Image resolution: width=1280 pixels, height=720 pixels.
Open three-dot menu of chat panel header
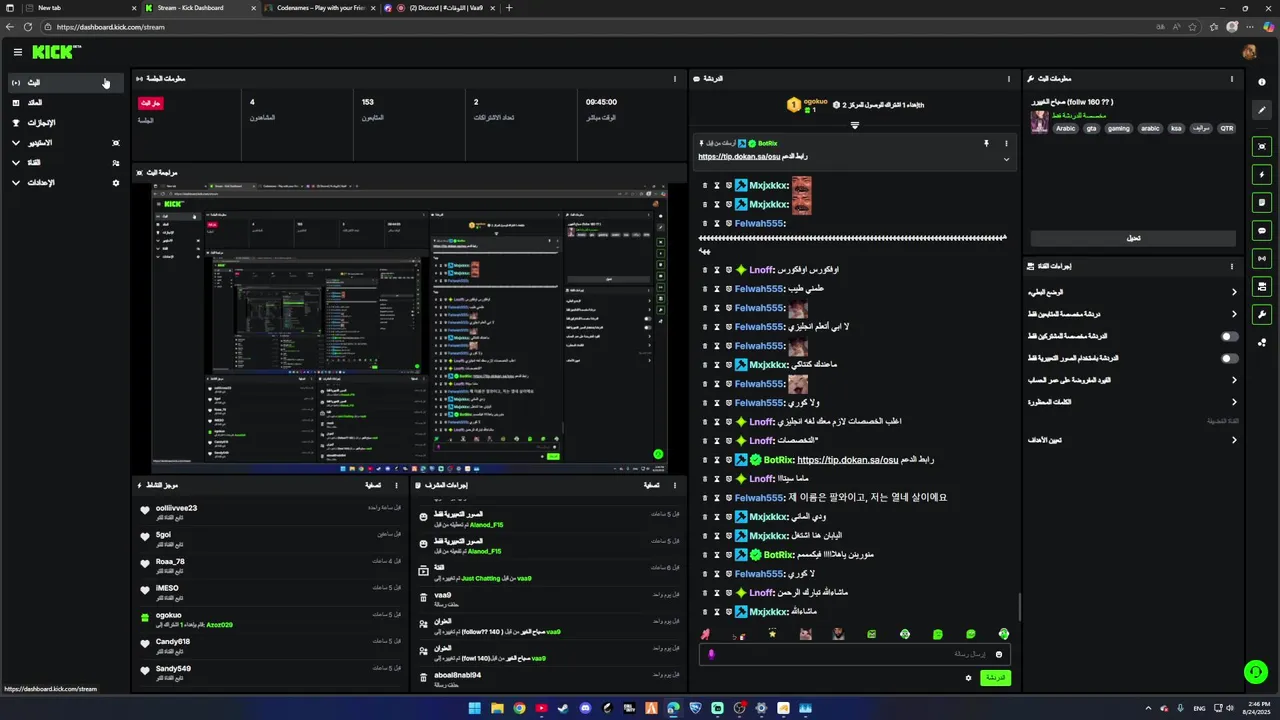click(x=1008, y=78)
